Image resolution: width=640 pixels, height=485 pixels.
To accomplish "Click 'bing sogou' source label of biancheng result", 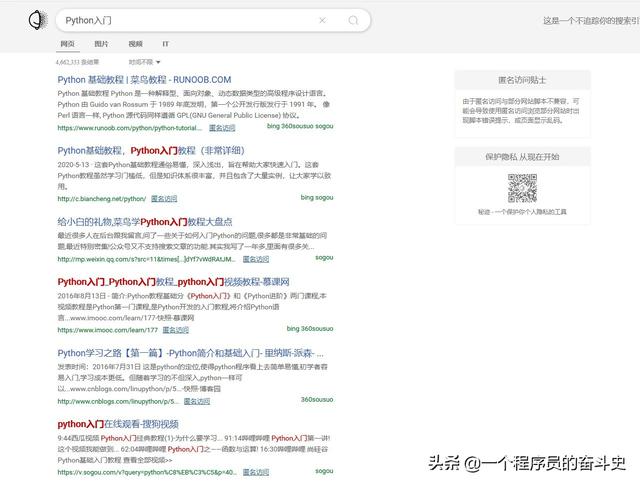I will point(317,197).
